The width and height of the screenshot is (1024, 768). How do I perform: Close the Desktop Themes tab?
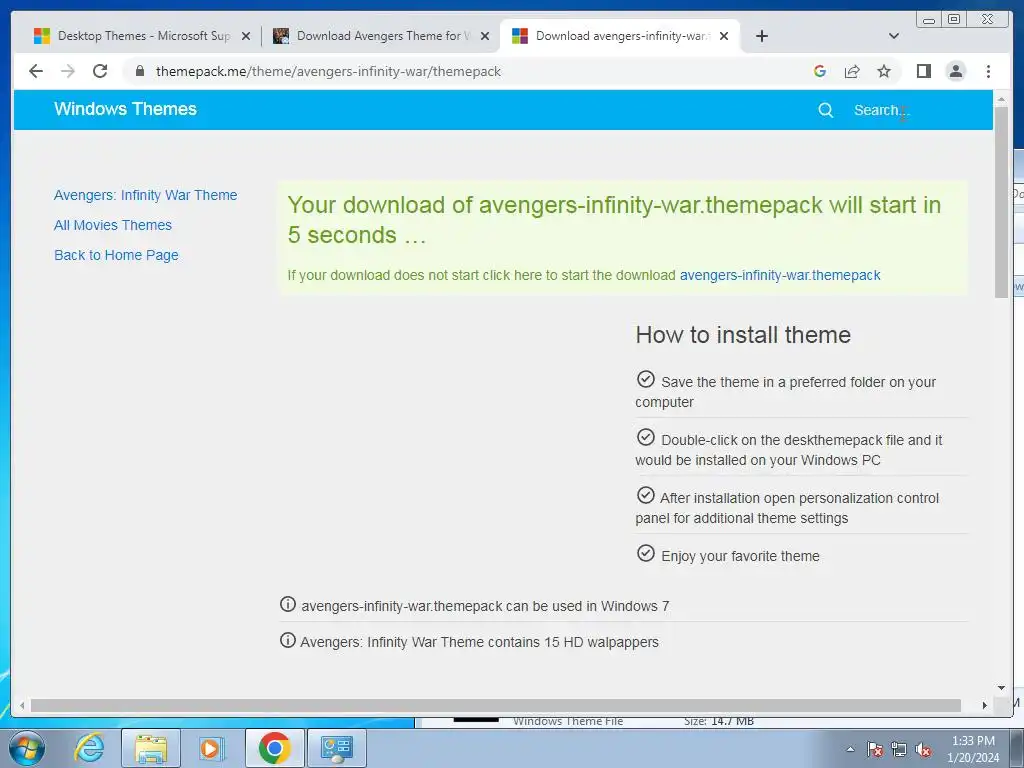pyautogui.click(x=246, y=36)
